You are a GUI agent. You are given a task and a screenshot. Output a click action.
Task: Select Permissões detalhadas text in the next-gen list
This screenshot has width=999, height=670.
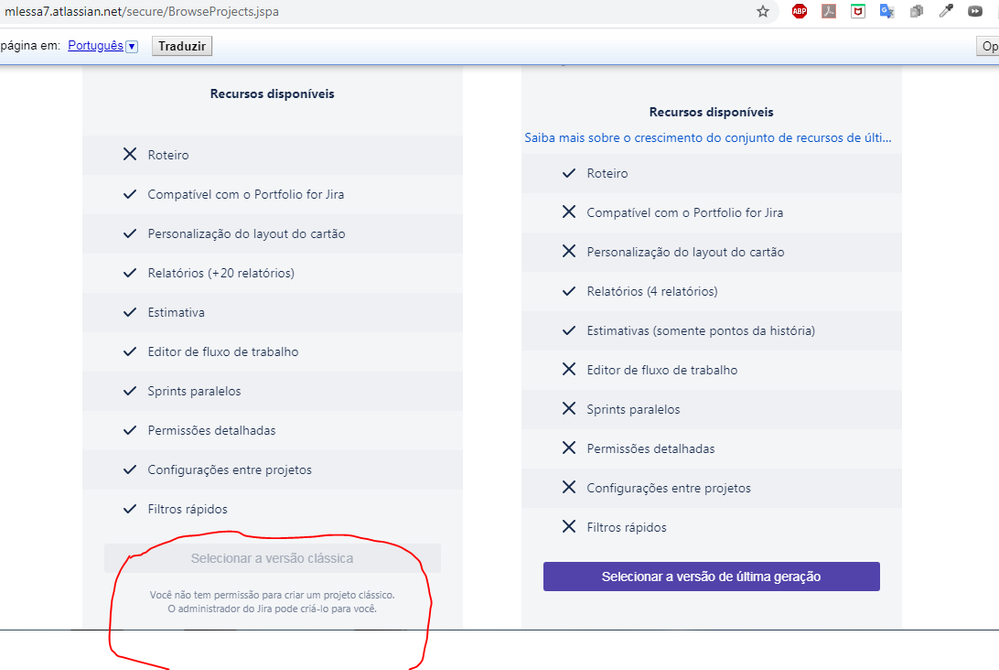click(650, 449)
